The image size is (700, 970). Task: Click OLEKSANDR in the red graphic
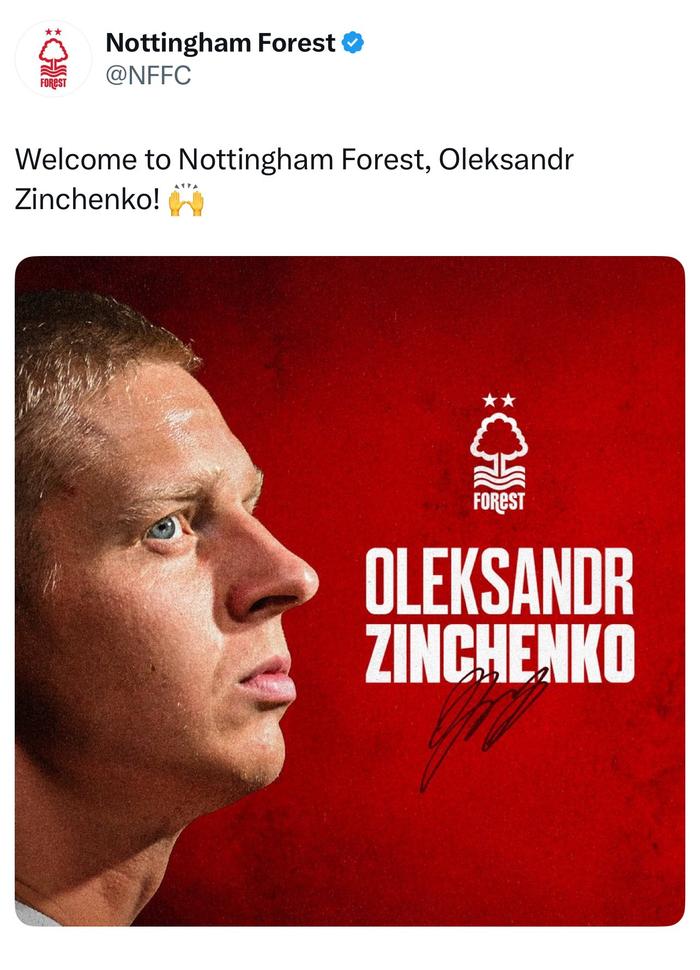498,582
